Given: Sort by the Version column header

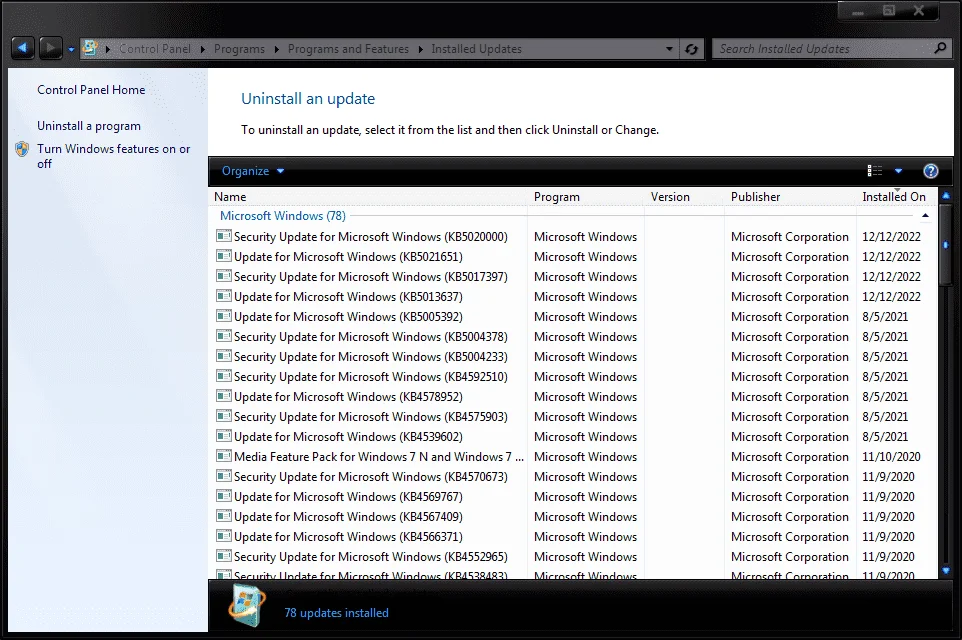Looking at the screenshot, I should click(684, 197).
